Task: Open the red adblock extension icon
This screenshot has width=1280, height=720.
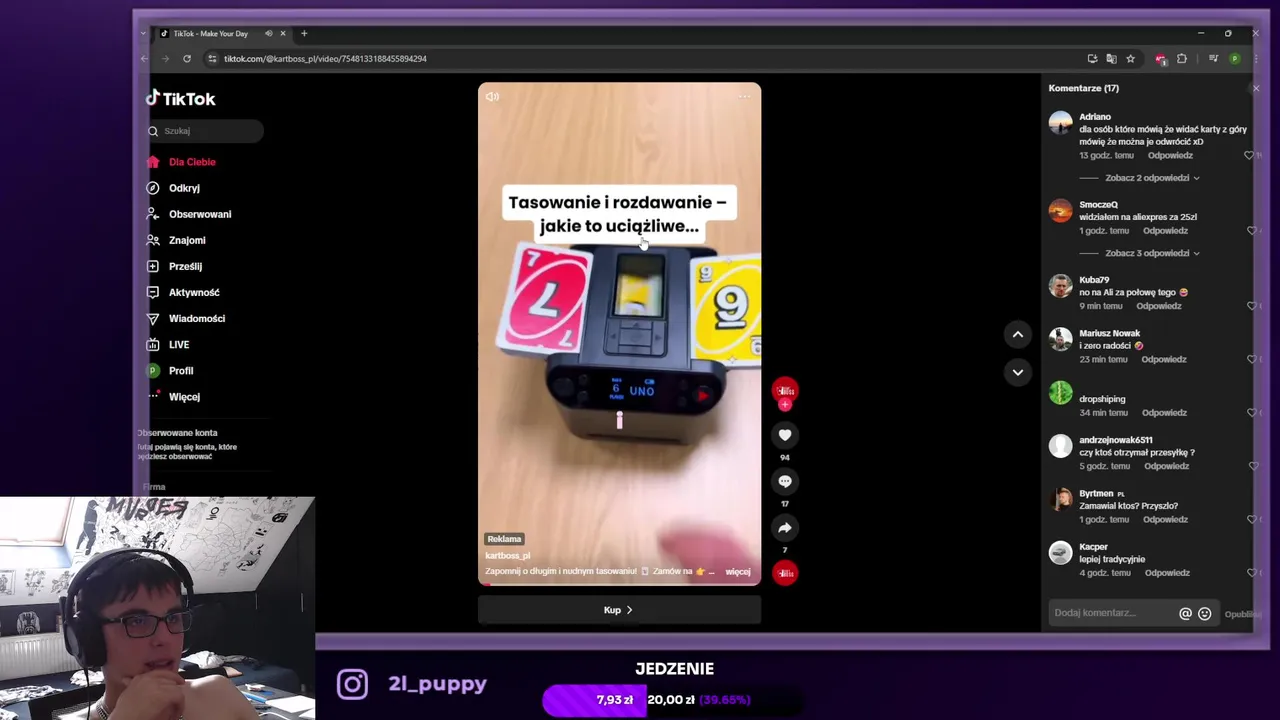Action: 1160,59
